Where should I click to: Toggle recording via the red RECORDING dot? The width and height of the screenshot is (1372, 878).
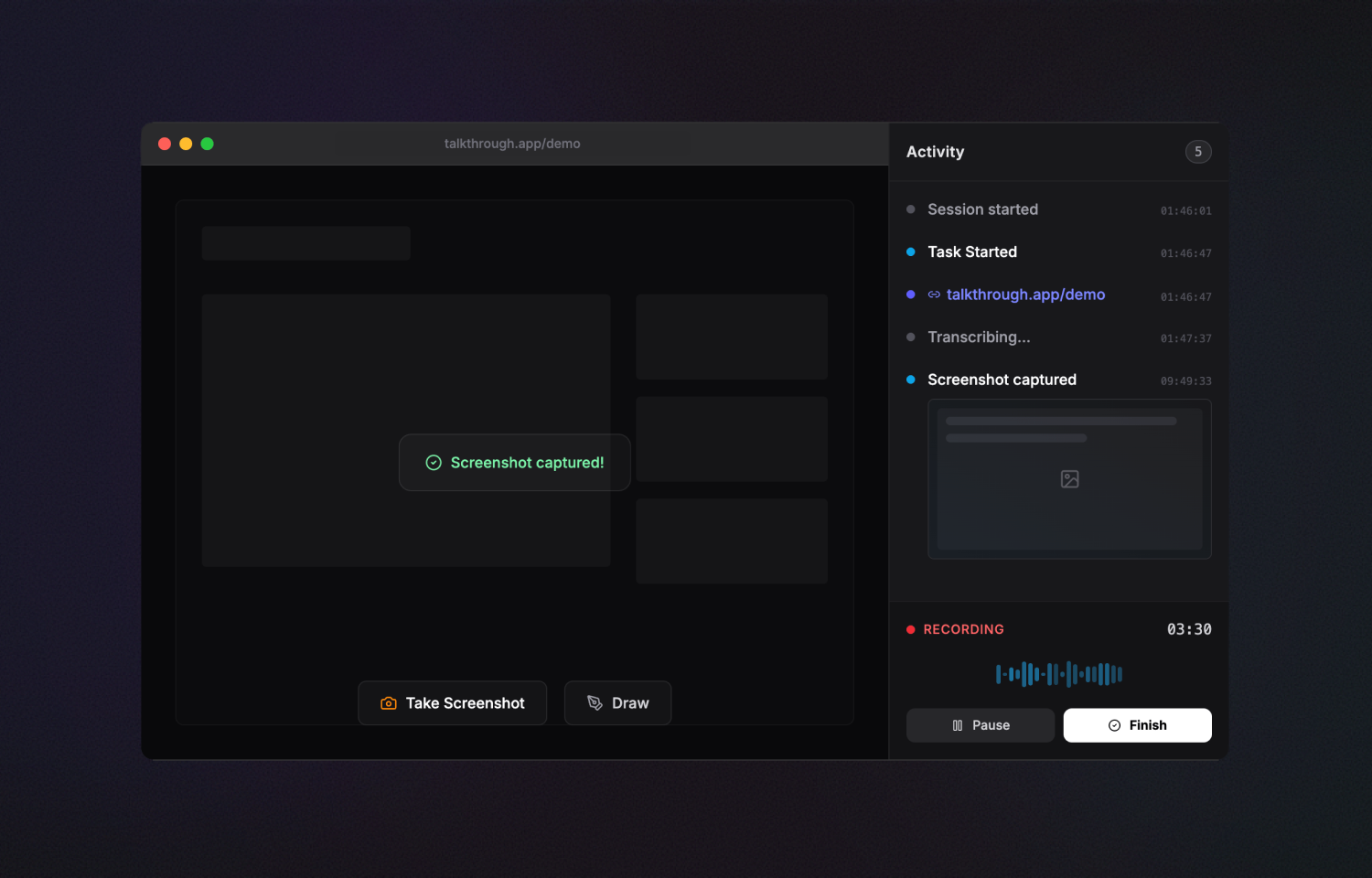(910, 629)
